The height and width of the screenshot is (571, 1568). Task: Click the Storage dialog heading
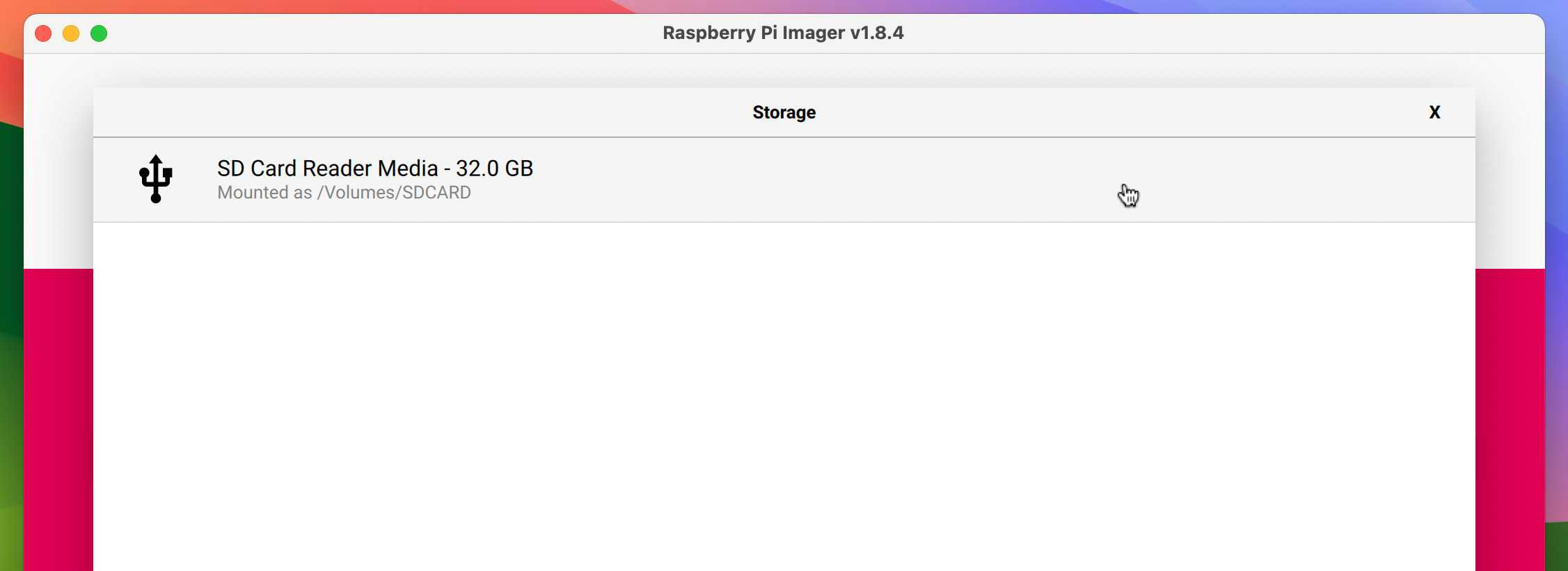tap(784, 112)
